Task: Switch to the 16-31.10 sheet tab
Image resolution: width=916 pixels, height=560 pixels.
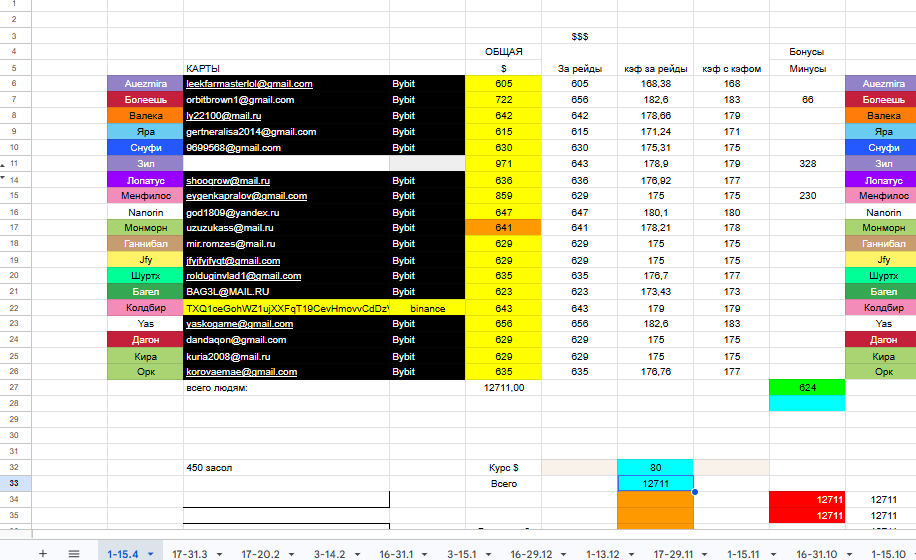Action: click(817, 554)
